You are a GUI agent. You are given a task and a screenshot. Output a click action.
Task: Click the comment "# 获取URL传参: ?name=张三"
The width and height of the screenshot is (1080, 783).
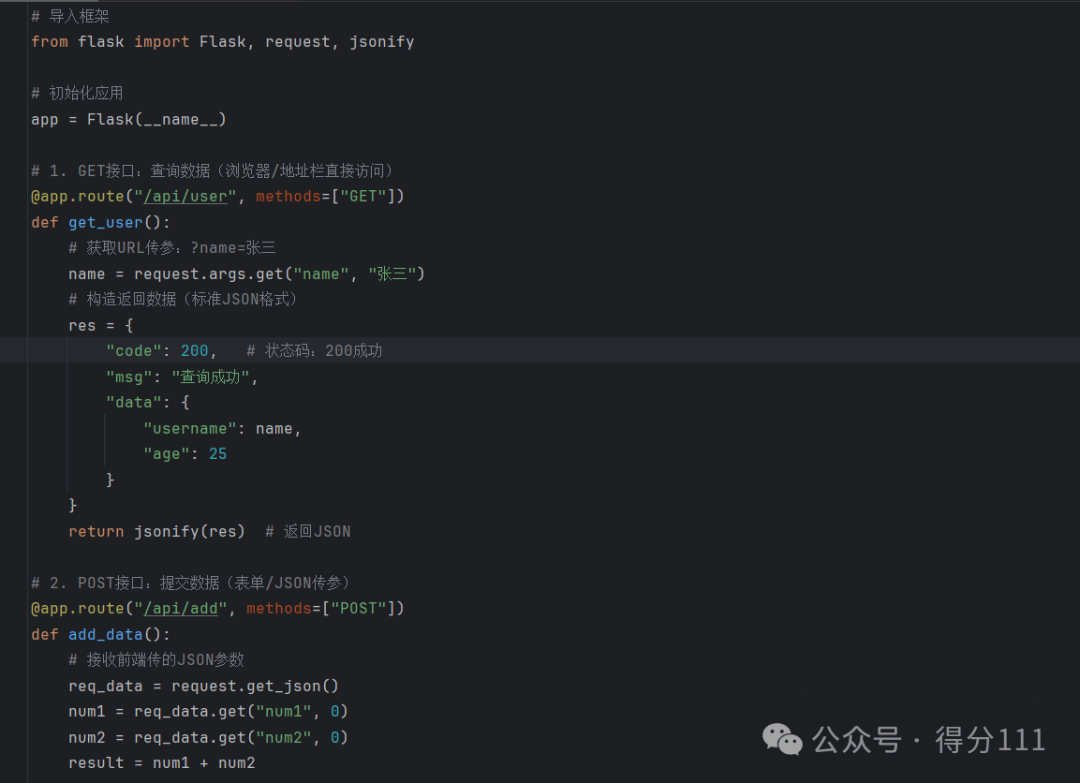[172, 248]
